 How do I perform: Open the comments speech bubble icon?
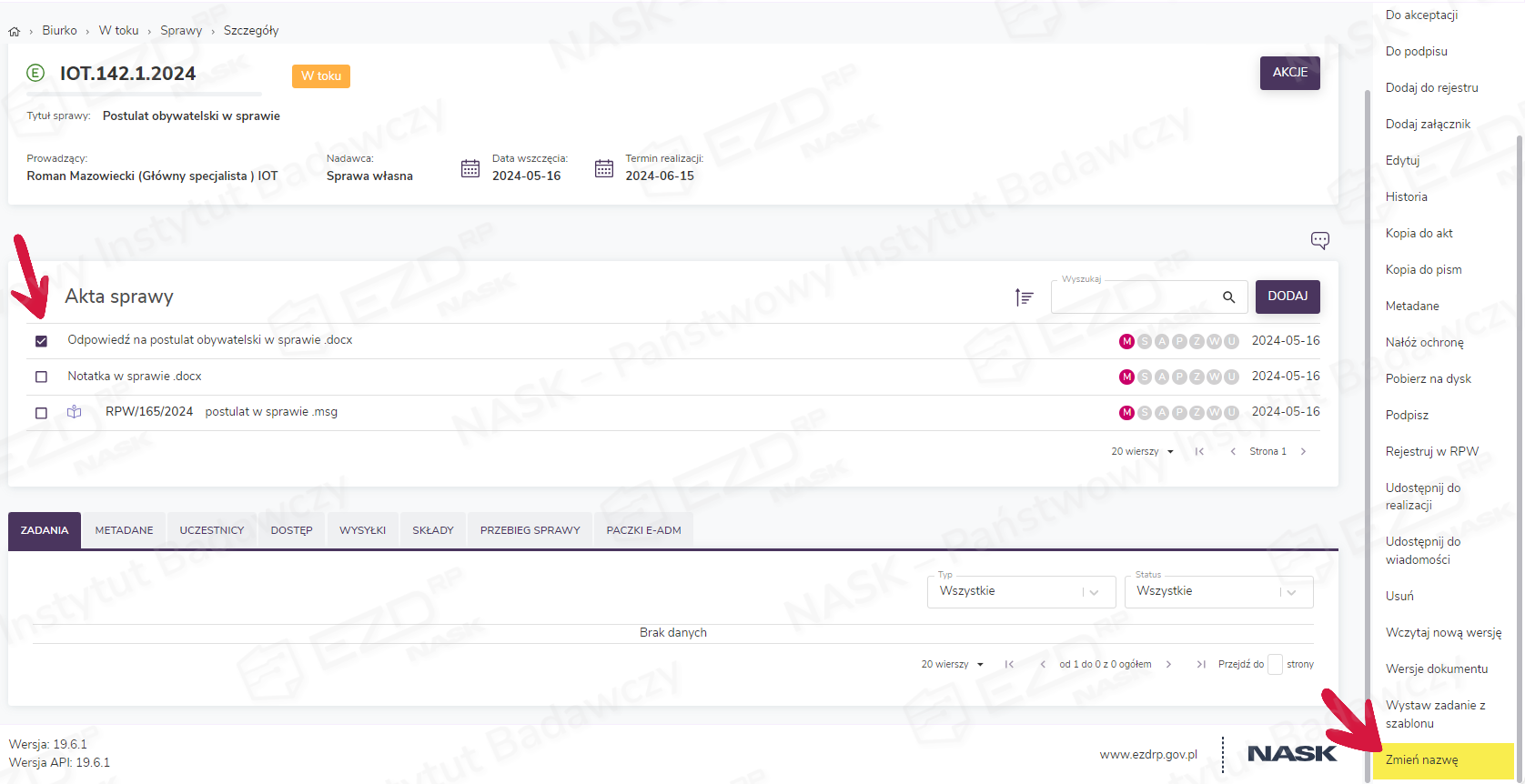click(x=1319, y=240)
